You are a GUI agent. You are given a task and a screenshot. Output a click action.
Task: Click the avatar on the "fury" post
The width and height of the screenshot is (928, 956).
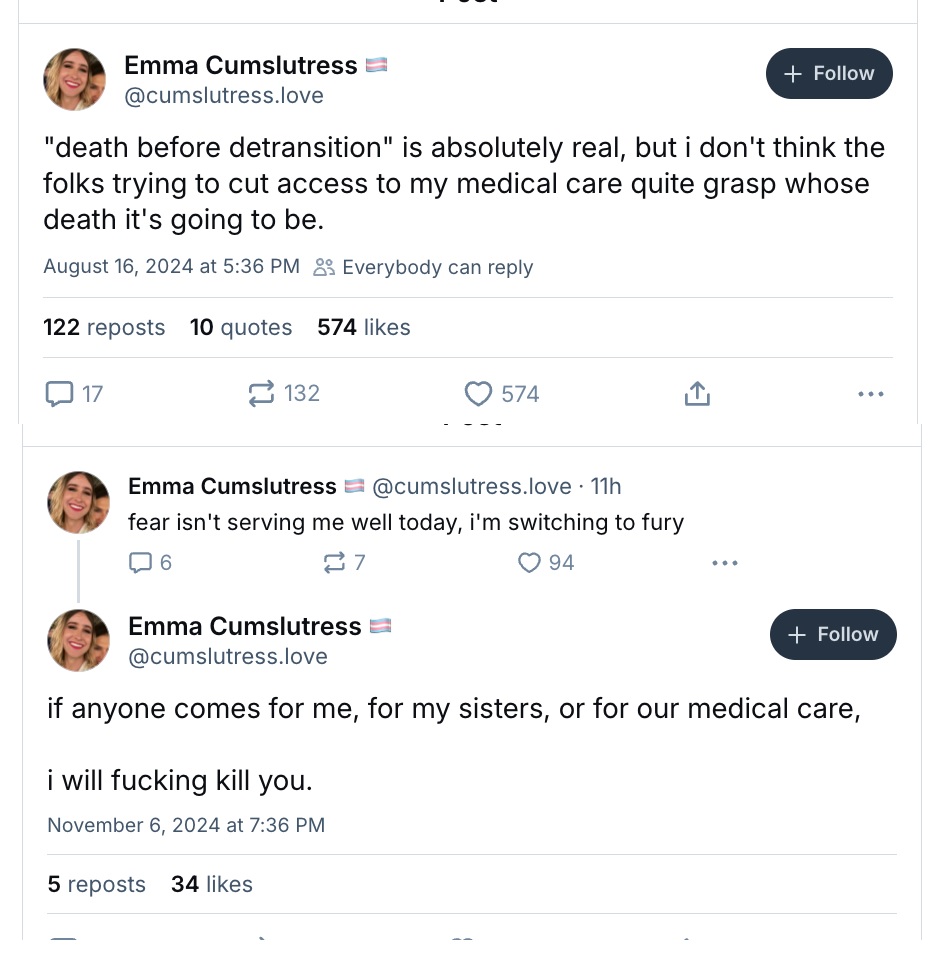click(79, 502)
